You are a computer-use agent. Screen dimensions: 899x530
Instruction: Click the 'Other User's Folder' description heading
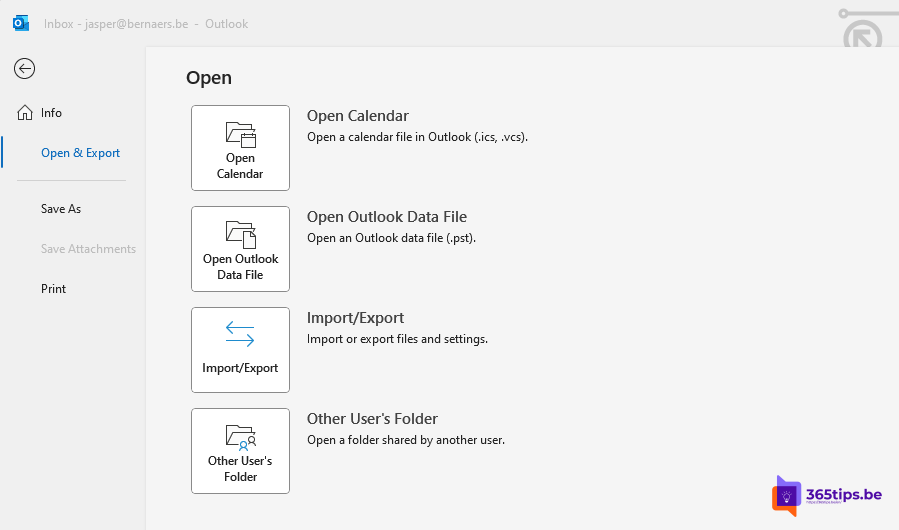point(372,419)
